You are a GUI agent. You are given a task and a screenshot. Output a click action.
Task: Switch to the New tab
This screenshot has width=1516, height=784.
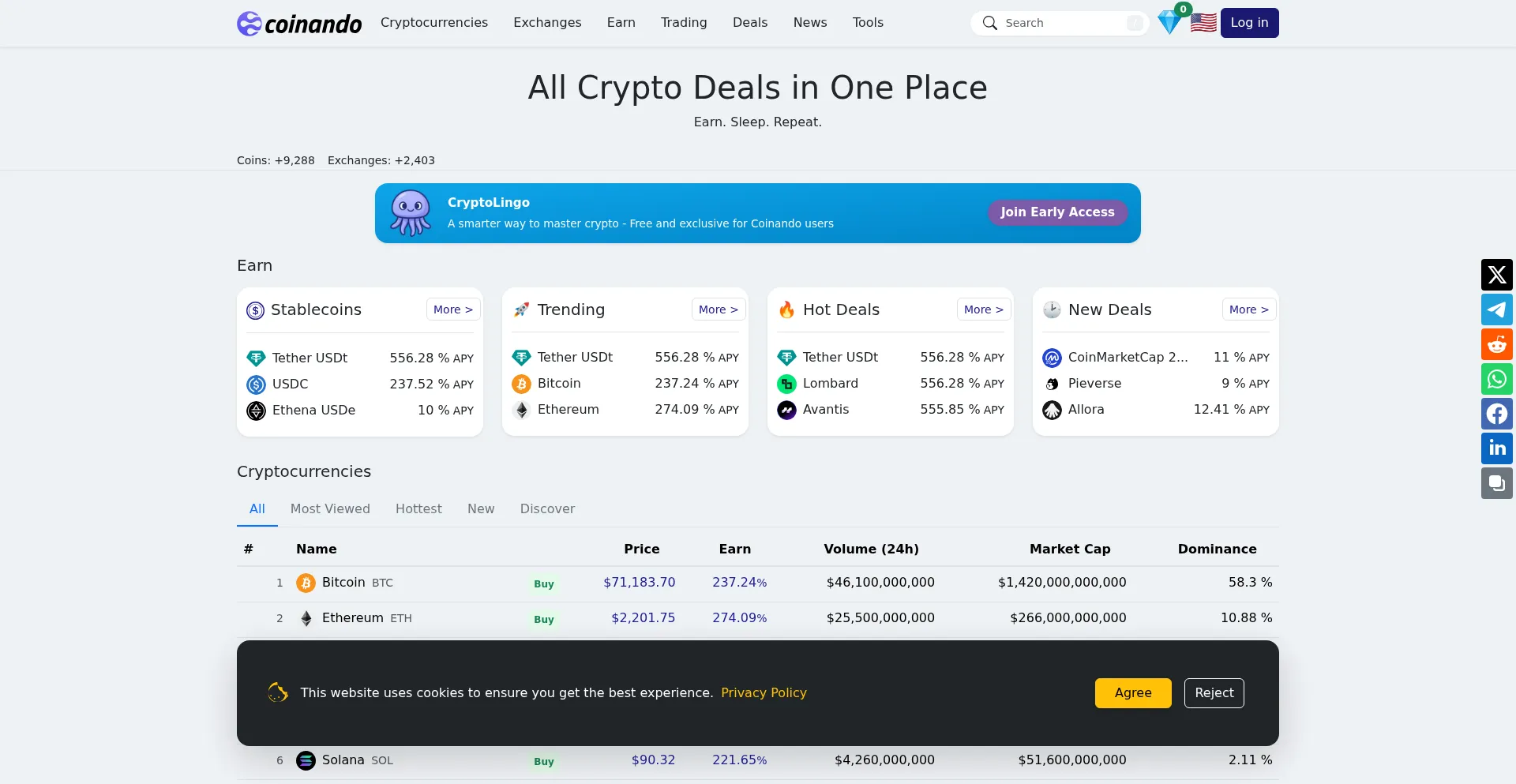(x=481, y=509)
